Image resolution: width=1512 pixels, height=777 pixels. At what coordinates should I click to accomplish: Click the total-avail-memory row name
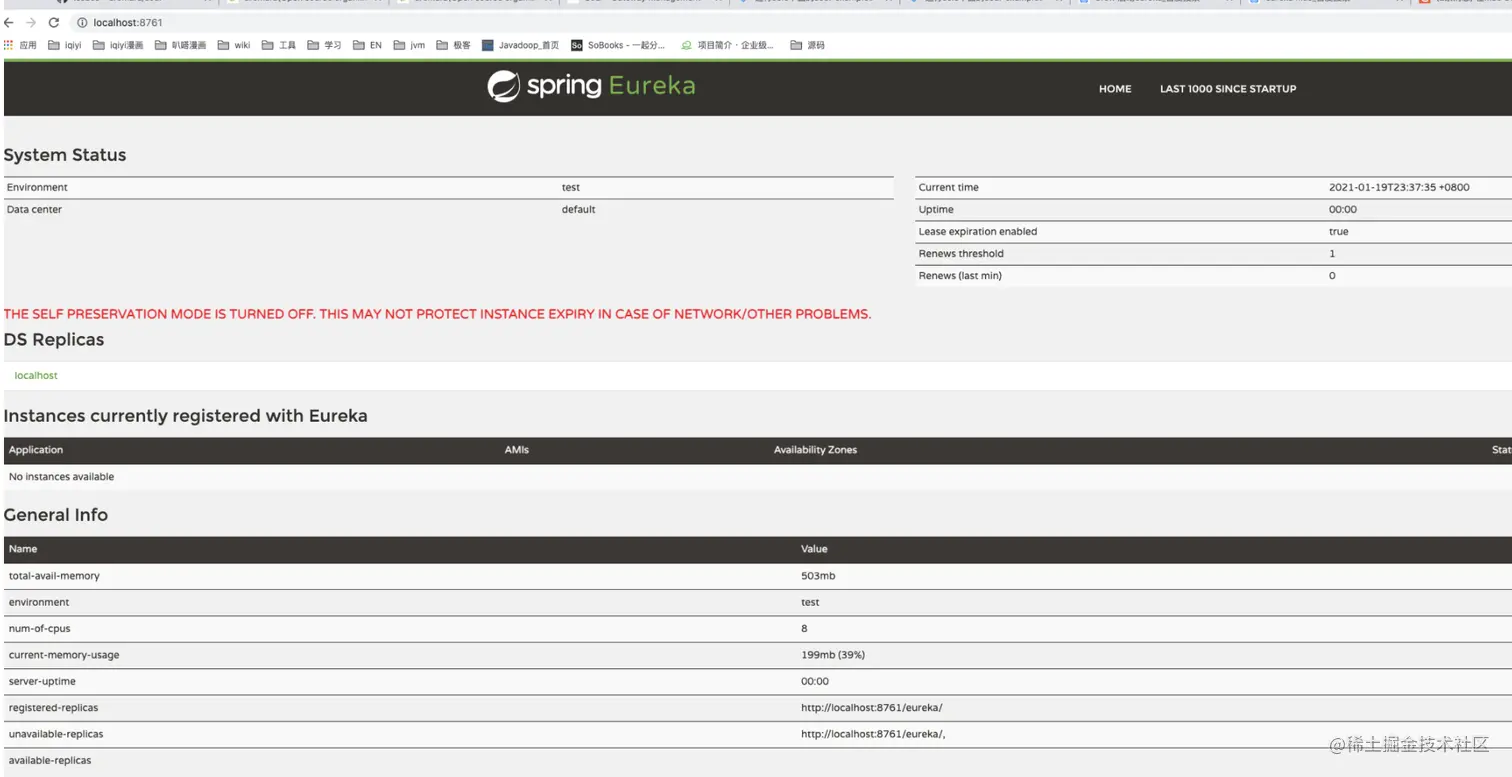click(54, 576)
